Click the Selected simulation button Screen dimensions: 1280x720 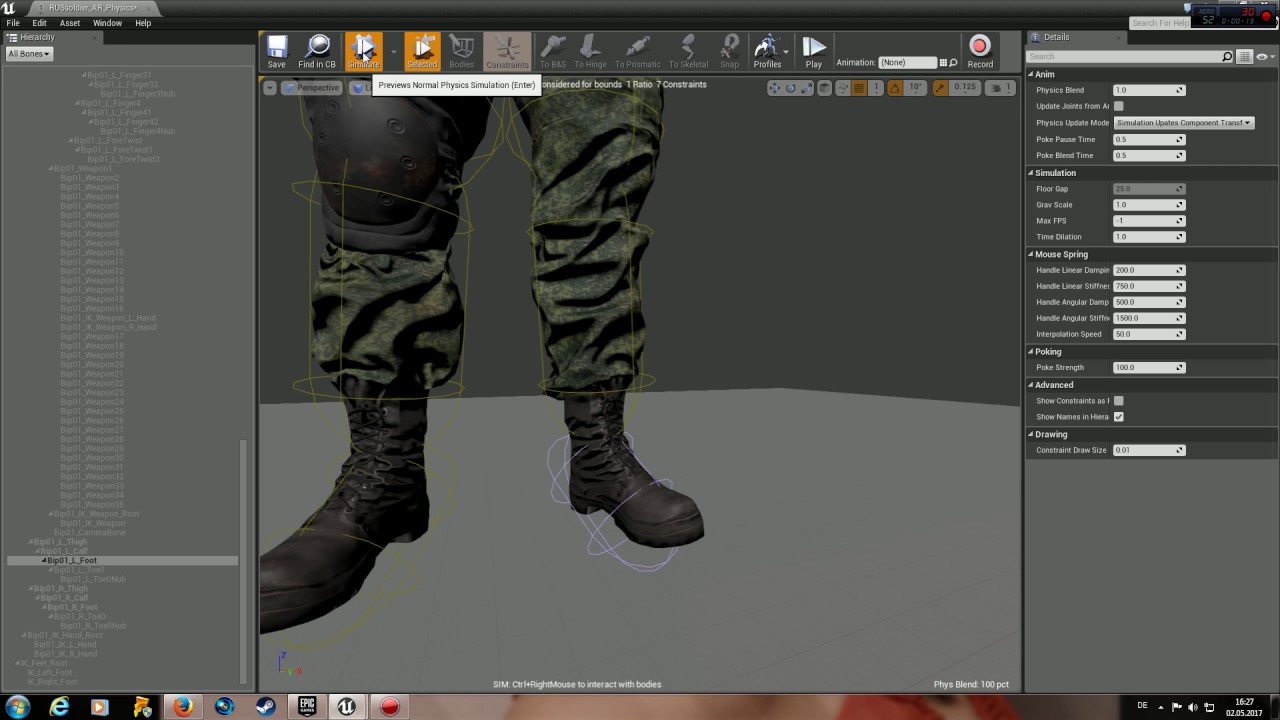coord(422,52)
